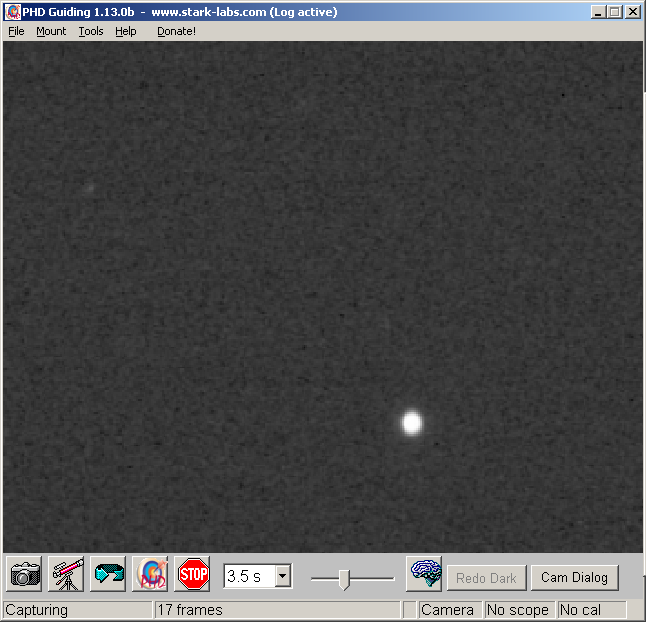
Task: Begin guiding with the PHD target icon
Action: 150,574
